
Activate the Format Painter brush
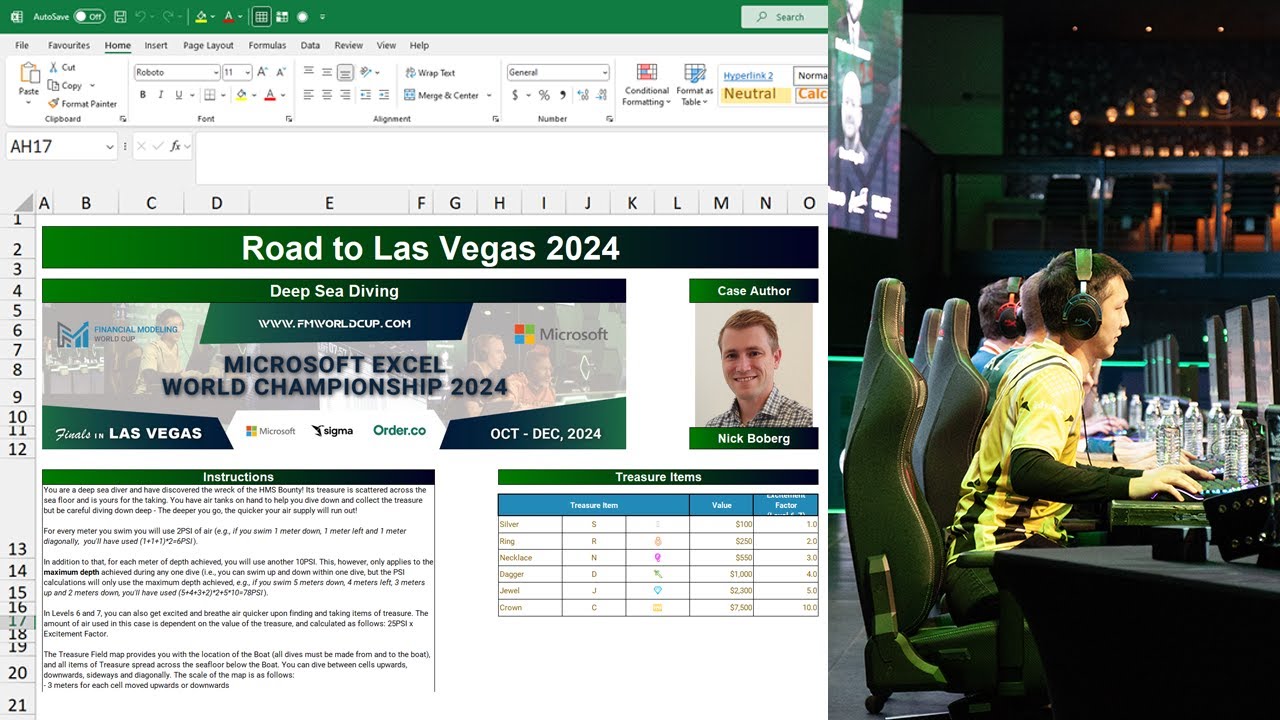pos(82,103)
